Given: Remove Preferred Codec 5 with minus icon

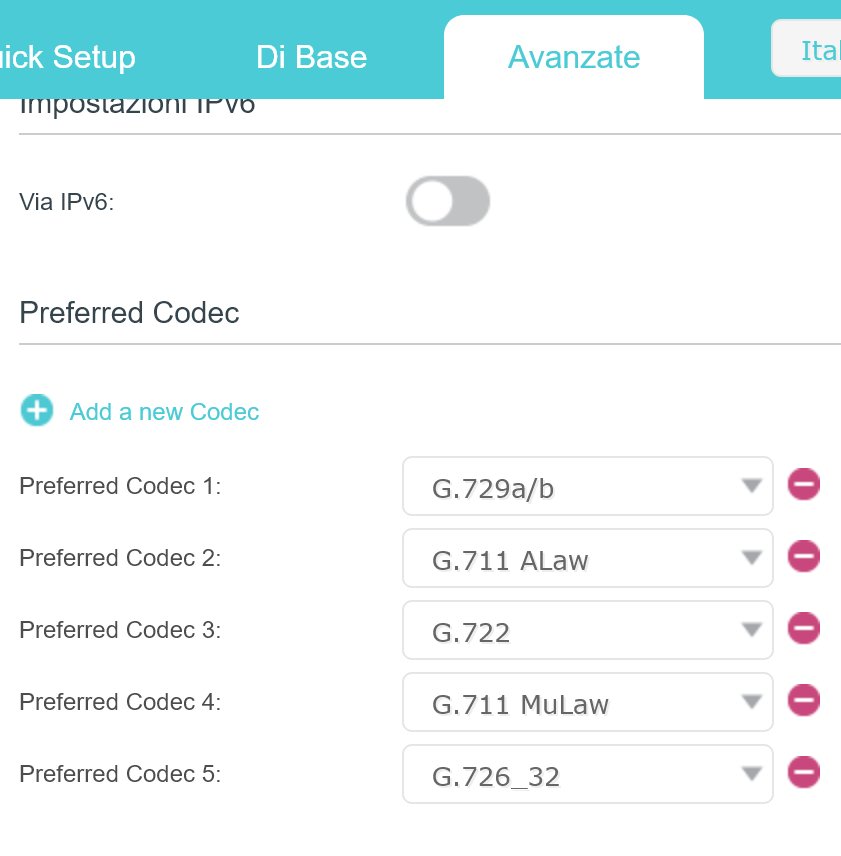Looking at the screenshot, I should click(x=803, y=772).
